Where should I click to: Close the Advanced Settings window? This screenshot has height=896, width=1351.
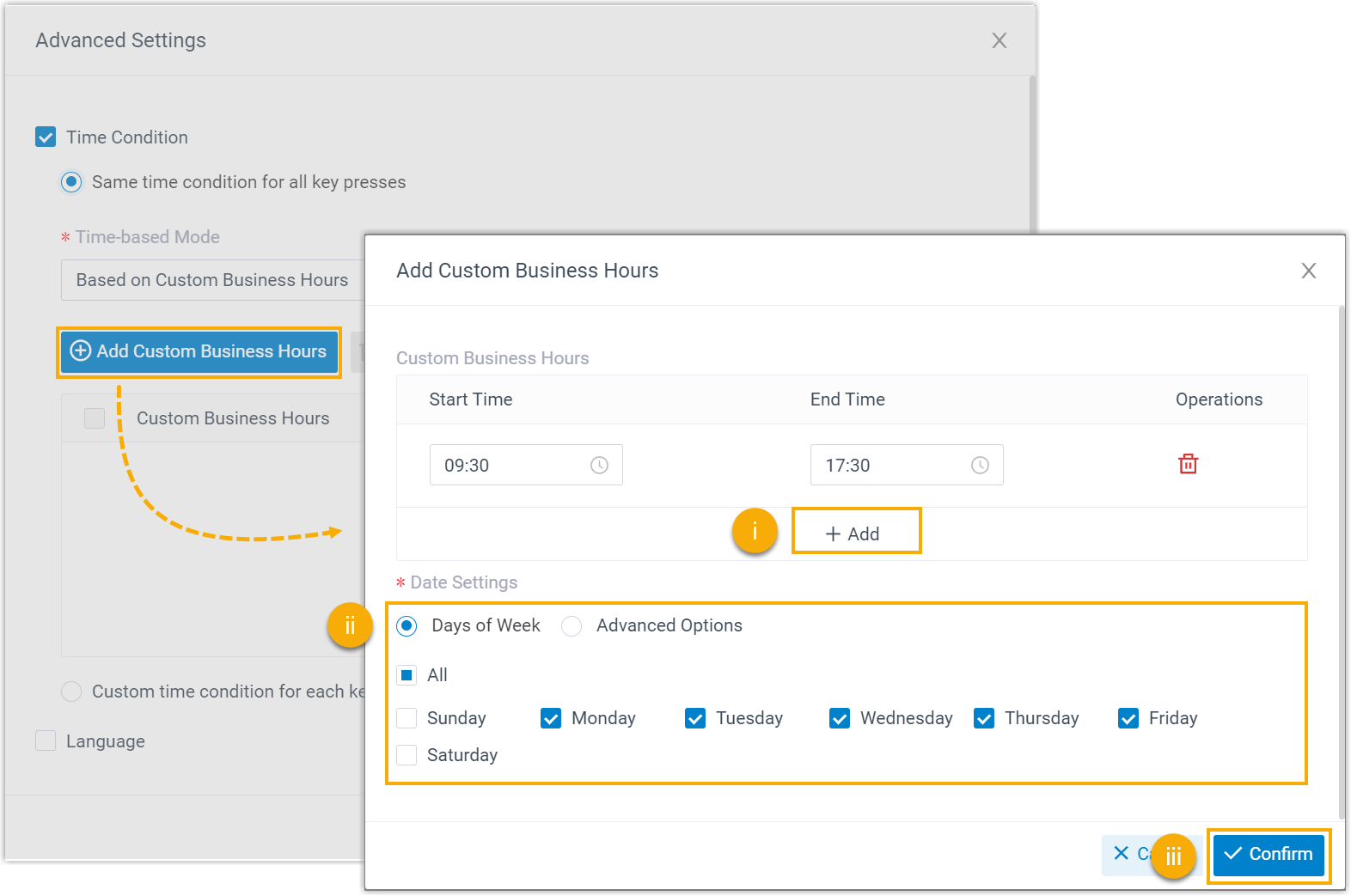pos(999,40)
